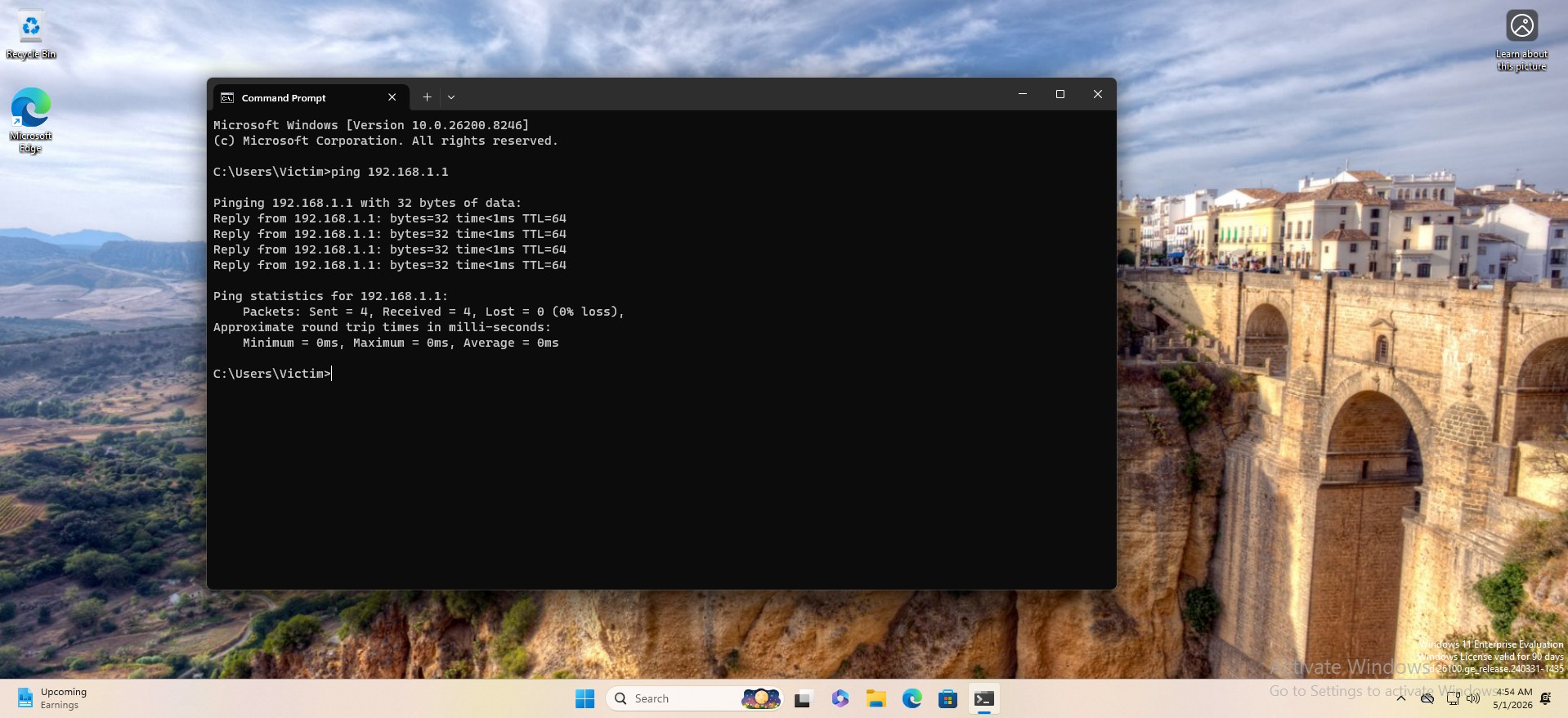Expand the new tab profile dropdown chevron

[451, 97]
